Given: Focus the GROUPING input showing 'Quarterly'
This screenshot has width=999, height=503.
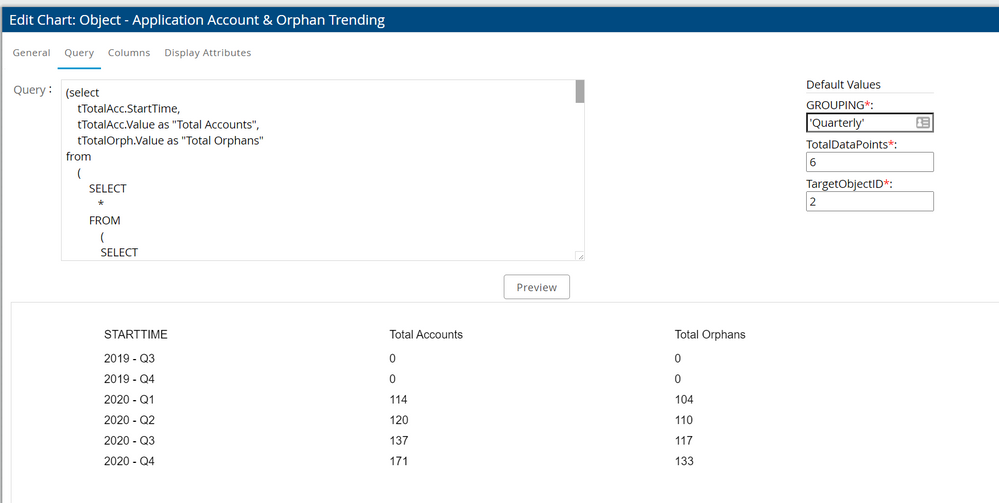Looking at the screenshot, I should click(x=858, y=122).
